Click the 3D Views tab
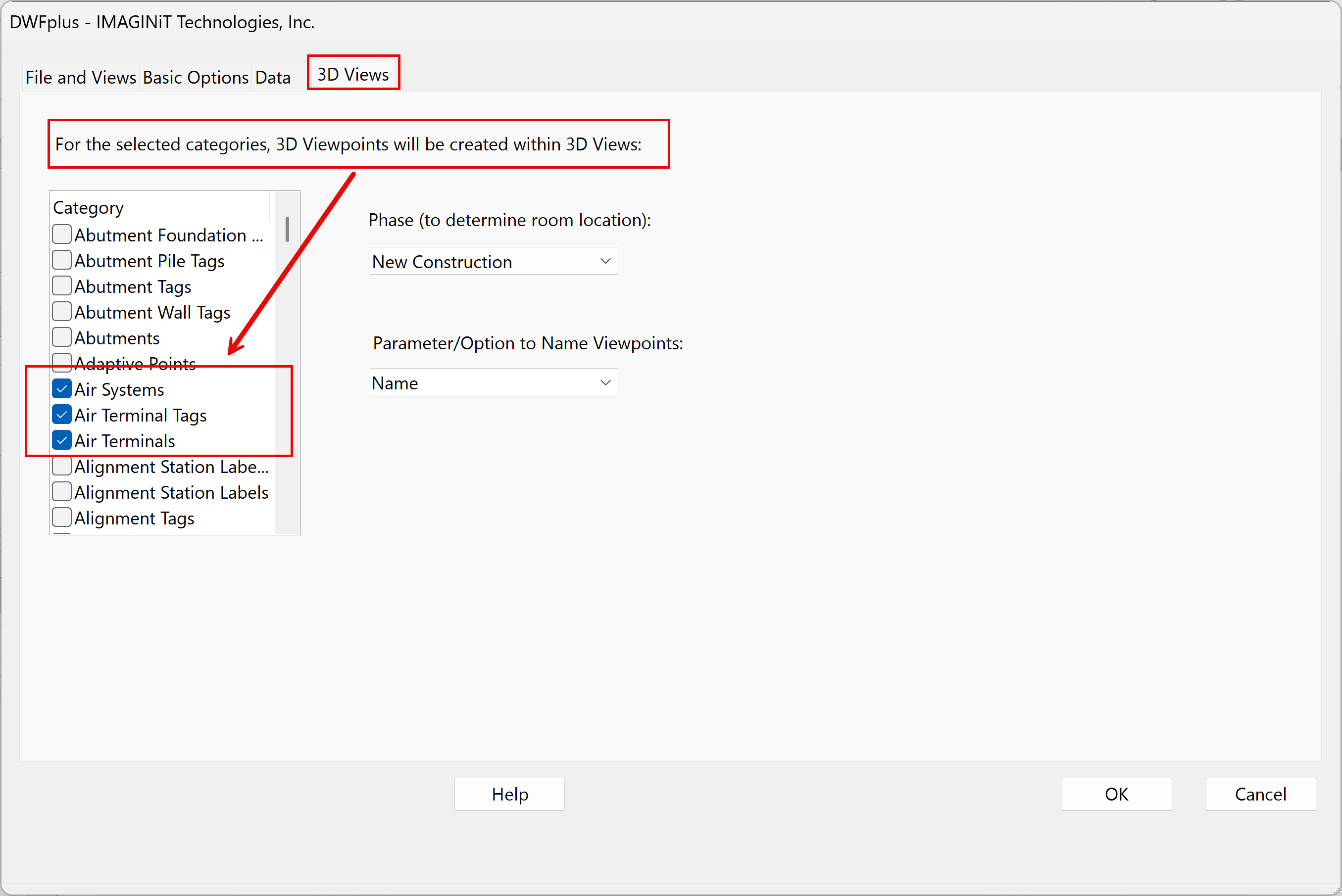The height and width of the screenshot is (896, 1342). (353, 74)
